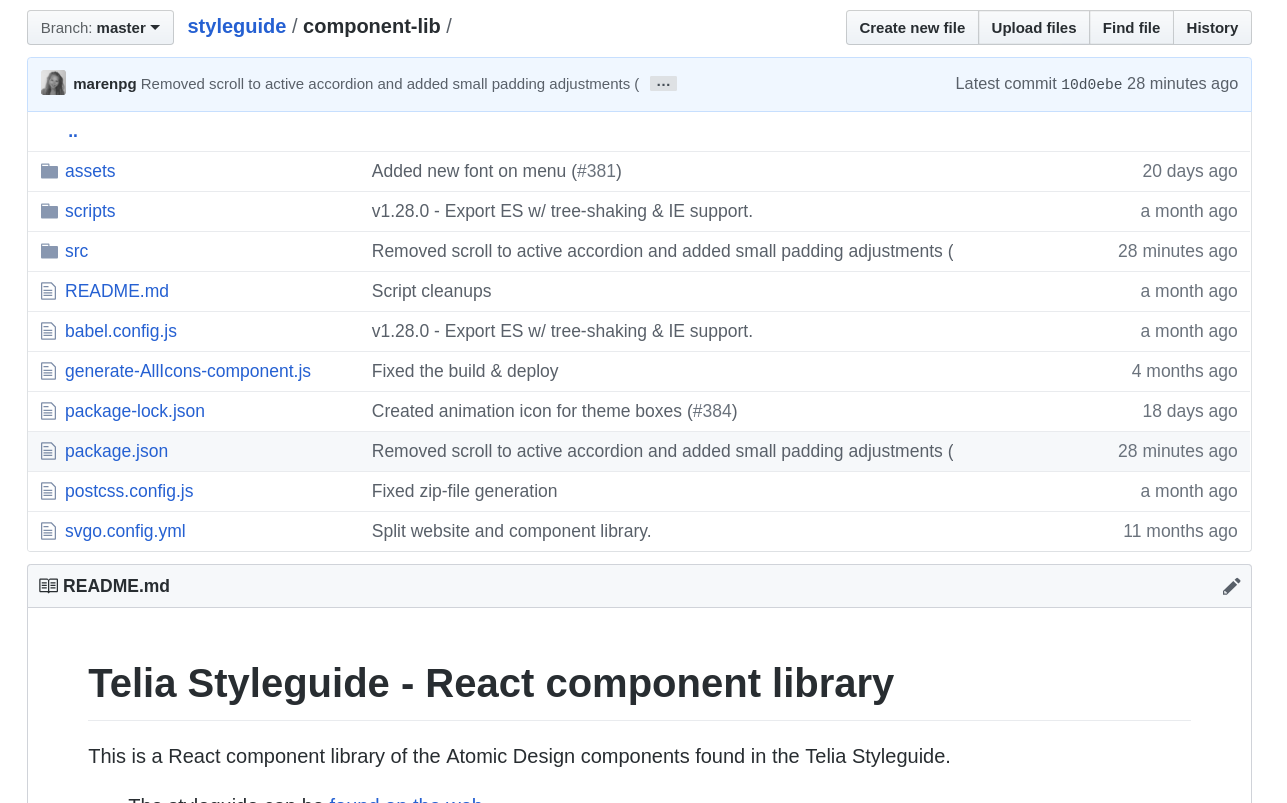Open the issue #384 link
Image resolution: width=1287 pixels, height=803 pixels.
pyautogui.click(x=712, y=411)
